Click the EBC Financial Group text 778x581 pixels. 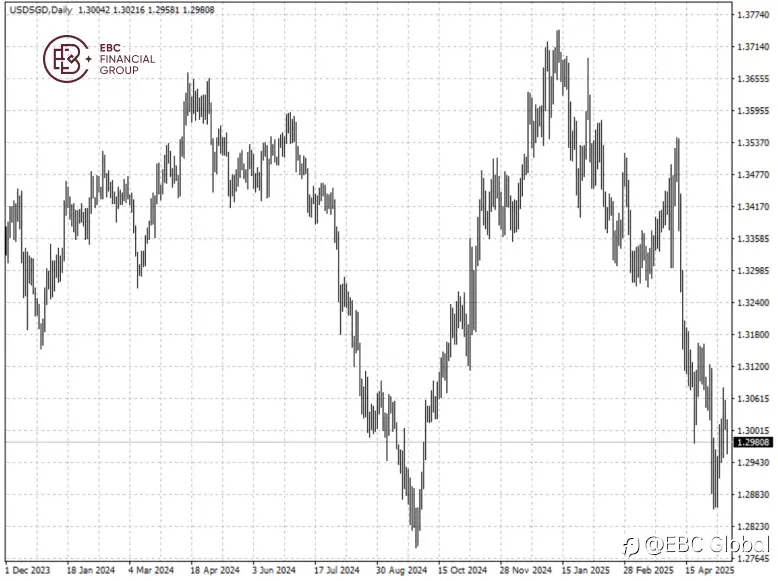coord(127,59)
